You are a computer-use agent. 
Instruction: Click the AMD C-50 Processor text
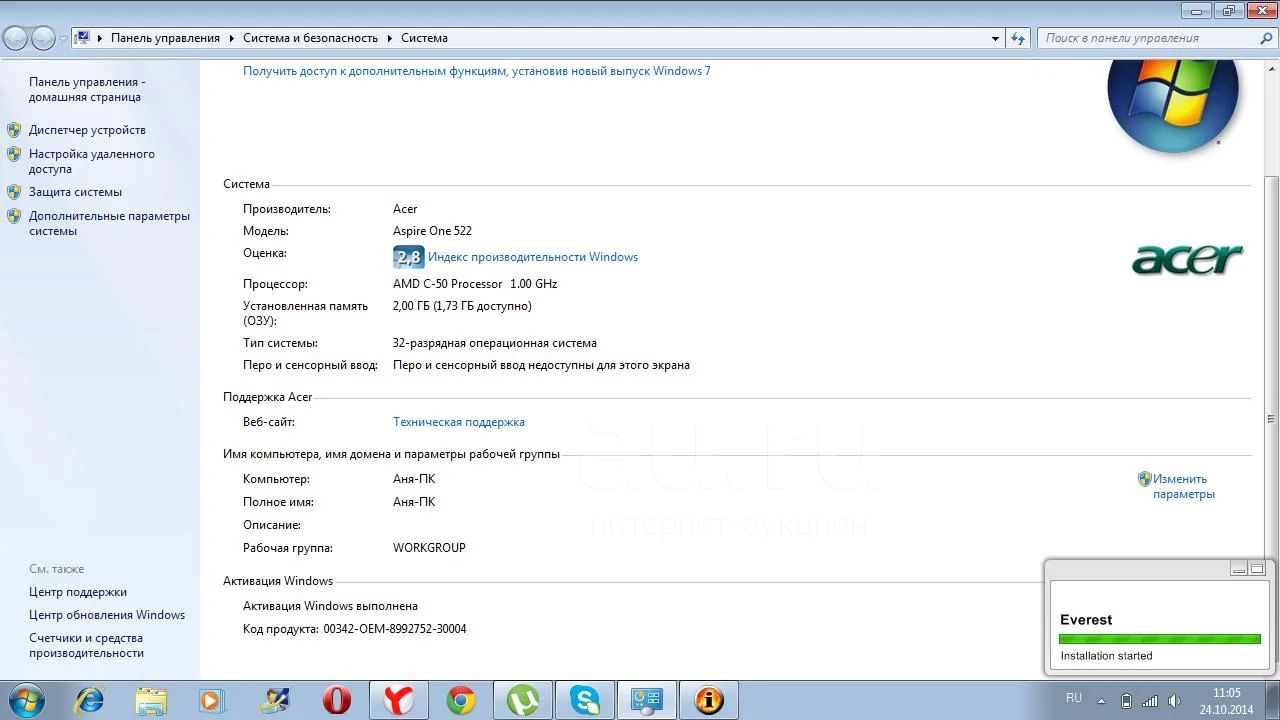click(475, 284)
